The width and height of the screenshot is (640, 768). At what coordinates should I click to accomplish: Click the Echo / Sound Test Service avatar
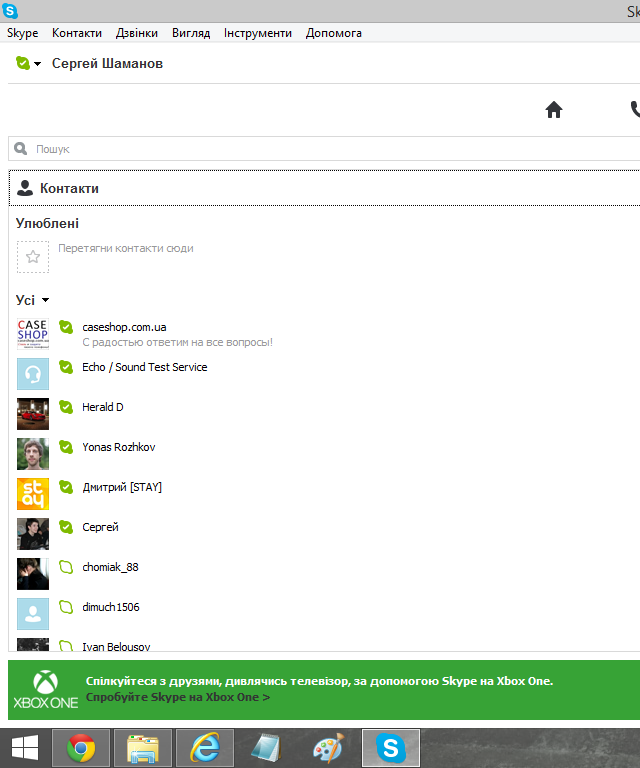[x=33, y=374]
